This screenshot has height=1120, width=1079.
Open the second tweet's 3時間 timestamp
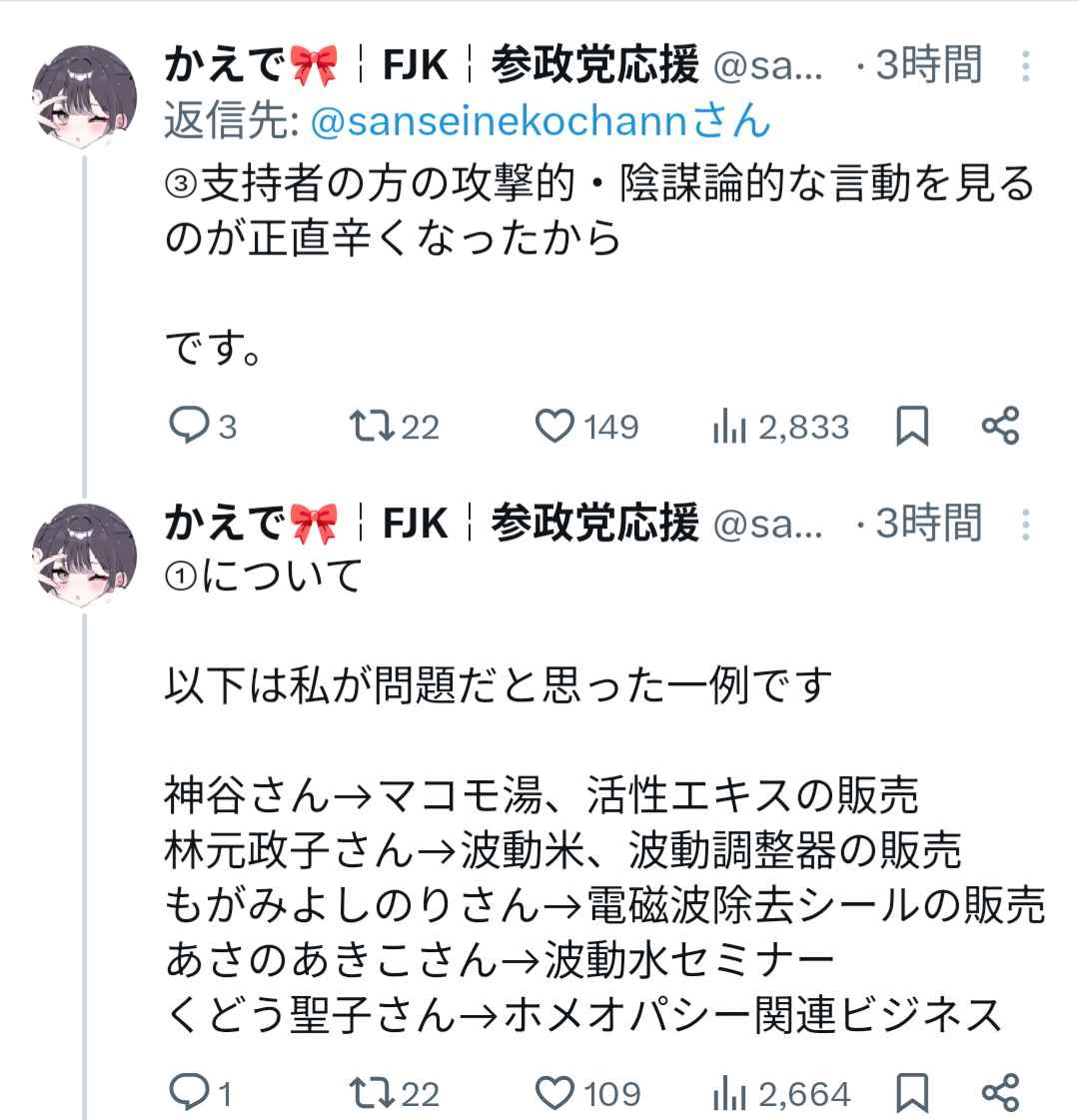tap(928, 524)
